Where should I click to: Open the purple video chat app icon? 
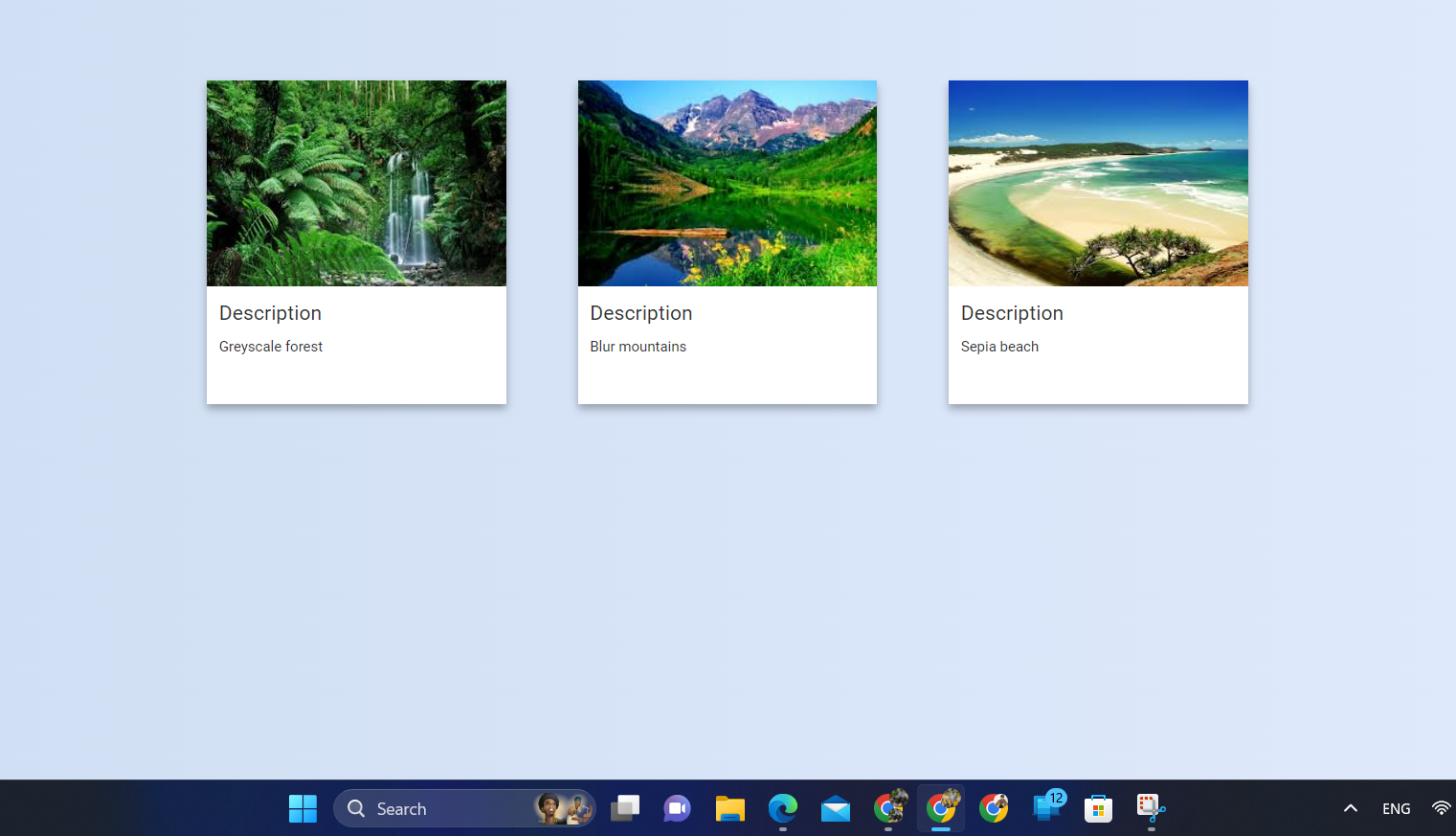677,809
